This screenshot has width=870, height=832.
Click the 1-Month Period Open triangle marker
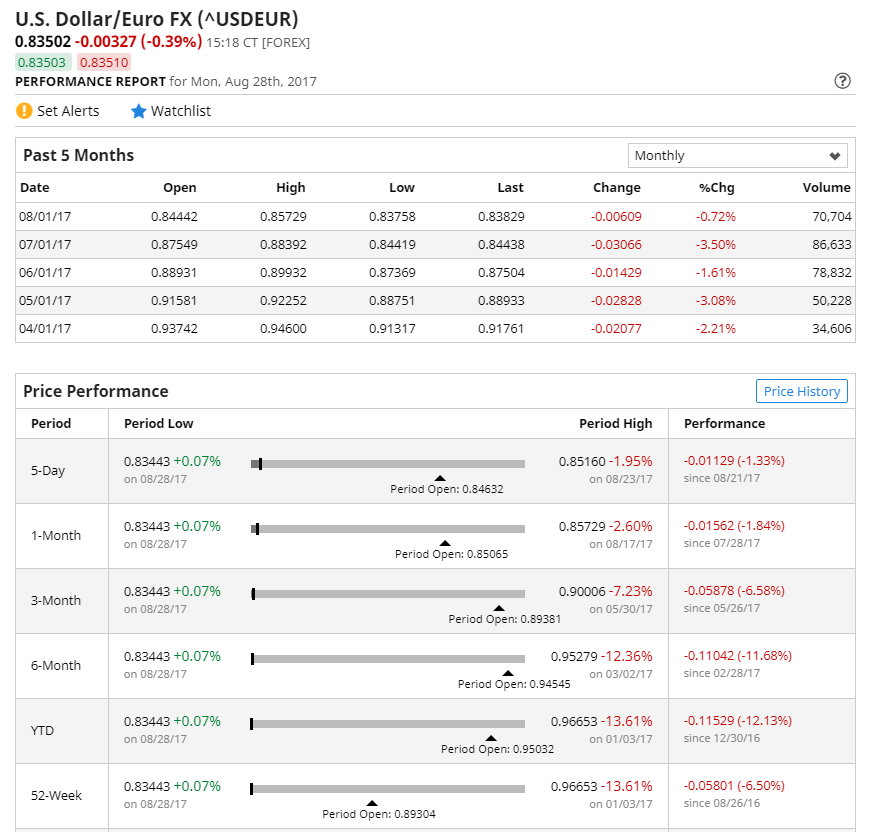tap(445, 543)
